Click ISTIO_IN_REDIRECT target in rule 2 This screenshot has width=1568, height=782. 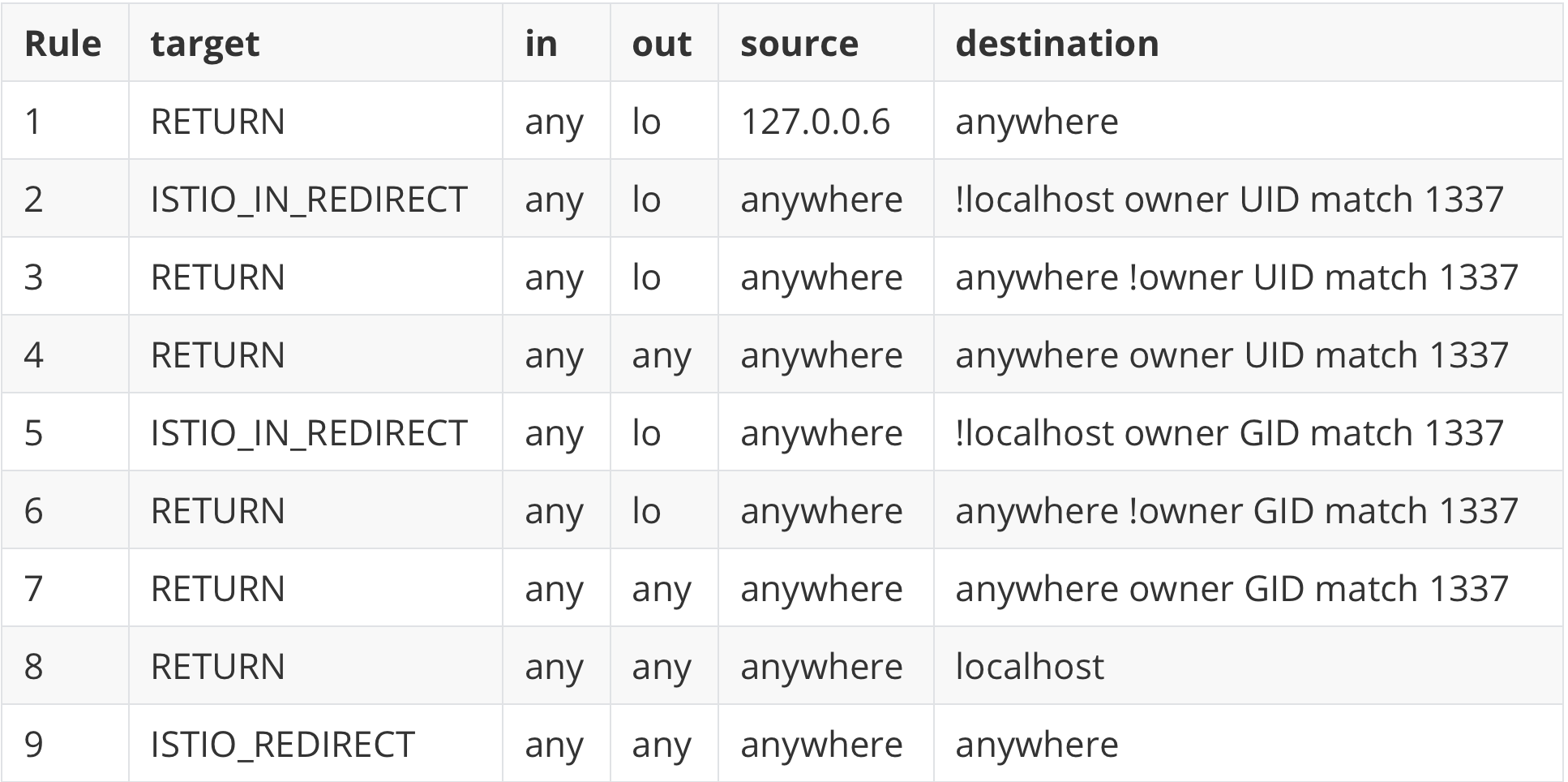[x=309, y=200]
